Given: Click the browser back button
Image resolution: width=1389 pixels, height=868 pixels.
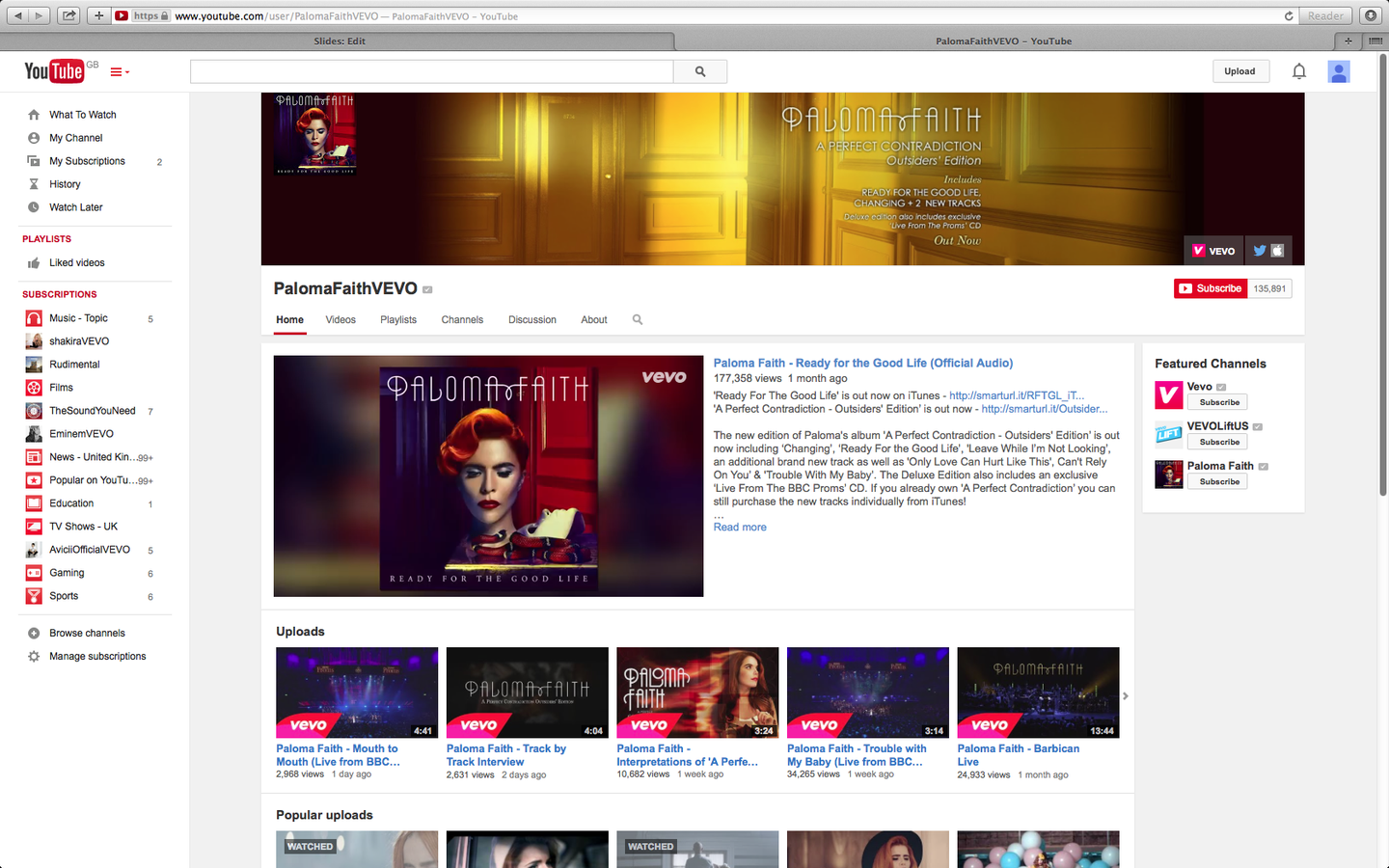Looking at the screenshot, I should pos(18,15).
